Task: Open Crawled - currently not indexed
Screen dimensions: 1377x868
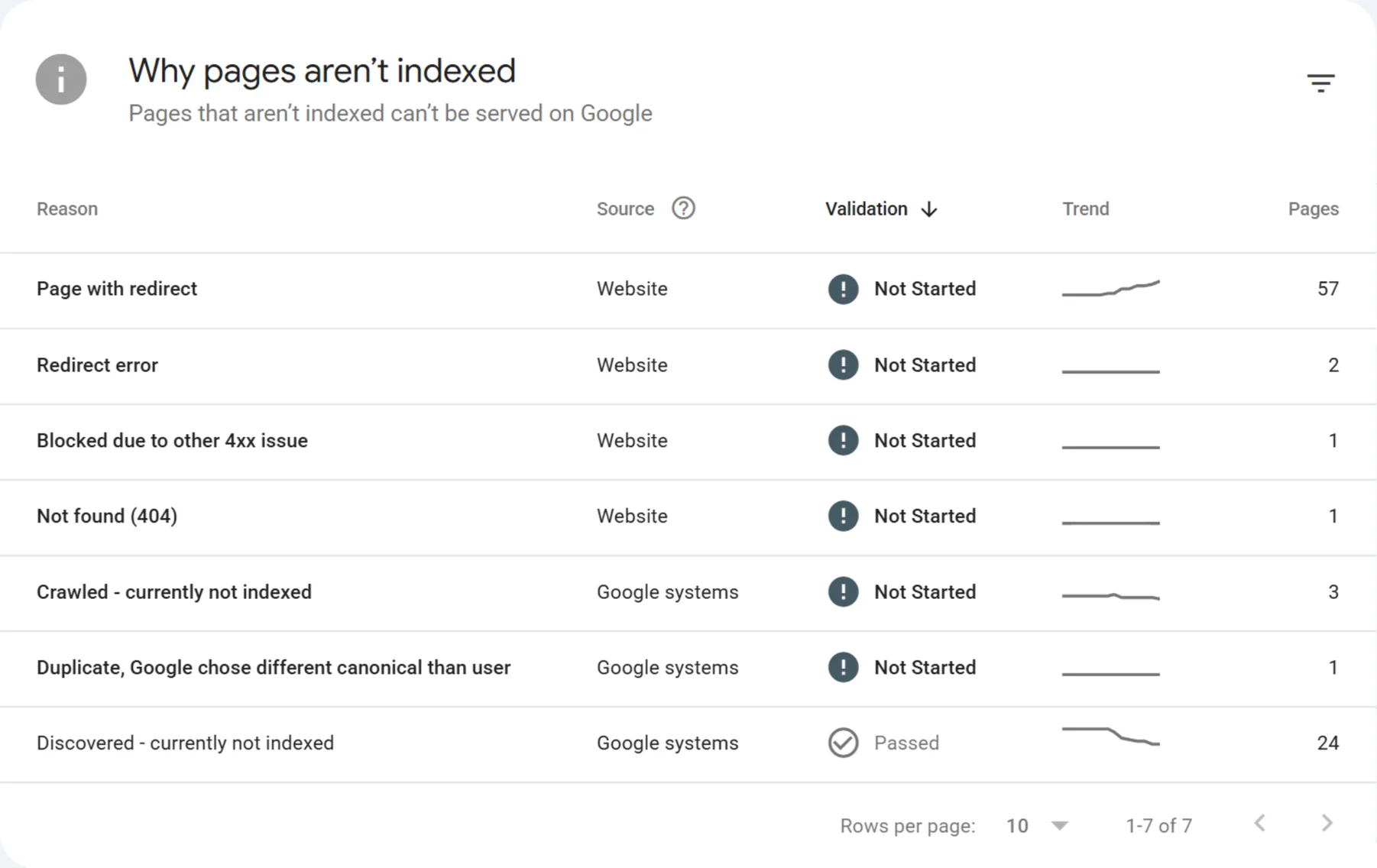Action: [688, 593]
